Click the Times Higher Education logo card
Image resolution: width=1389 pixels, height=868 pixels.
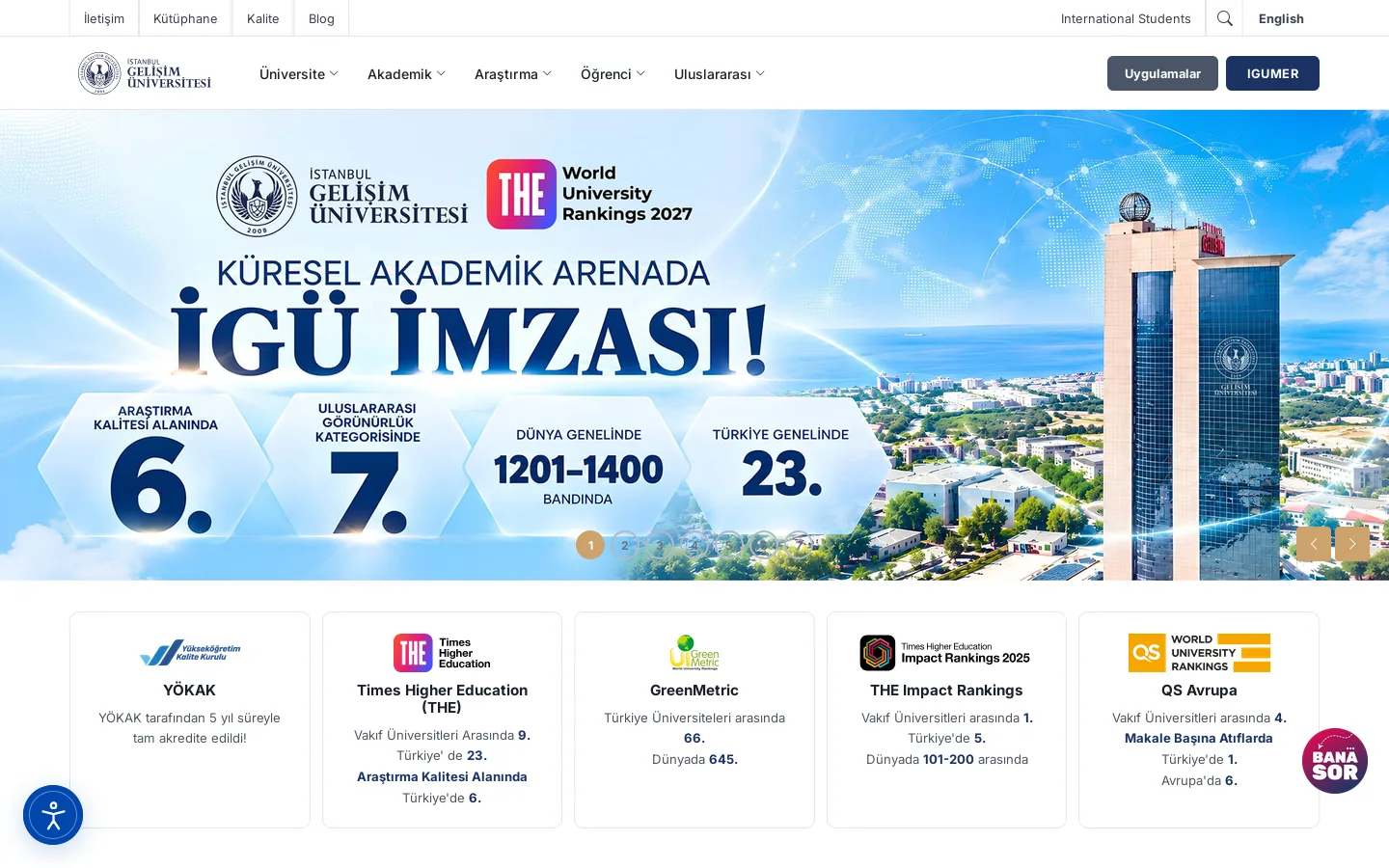(442, 653)
